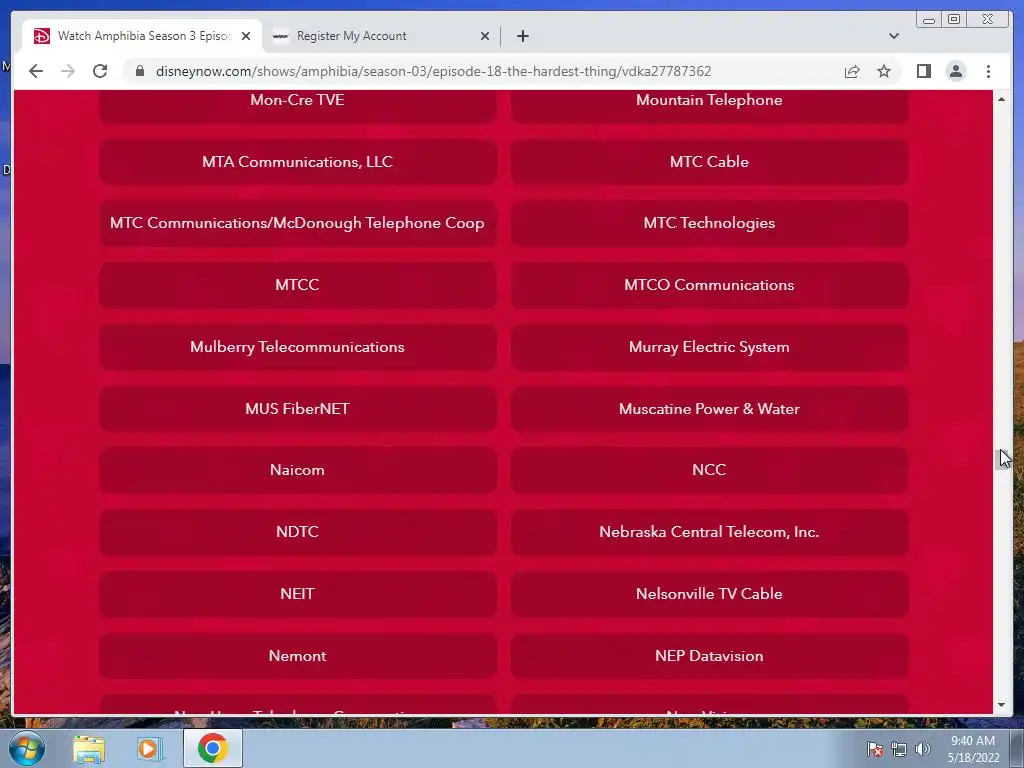
Task: Open the Windows Start menu
Action: [27, 748]
